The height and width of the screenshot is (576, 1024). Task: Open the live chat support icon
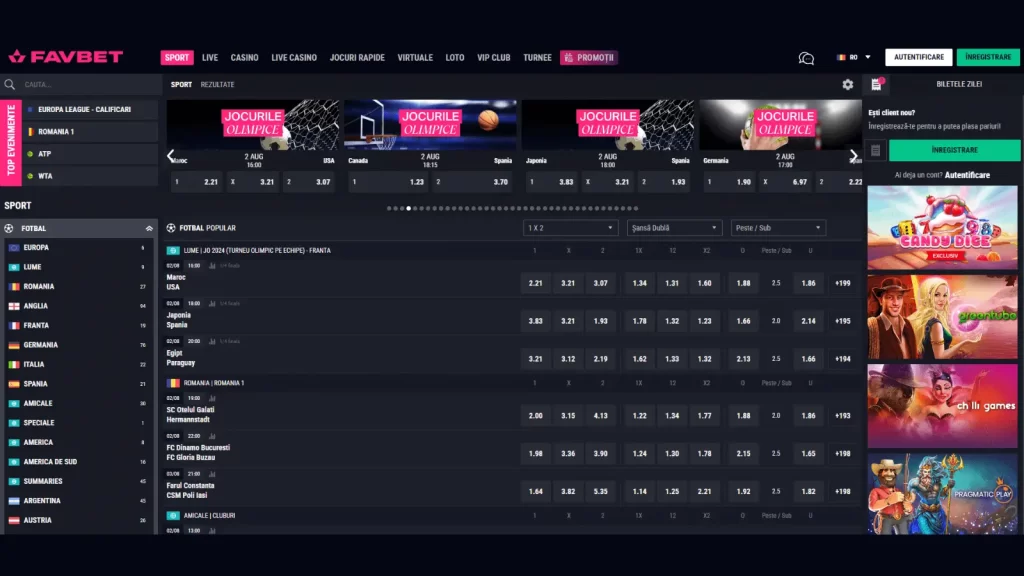(x=807, y=58)
